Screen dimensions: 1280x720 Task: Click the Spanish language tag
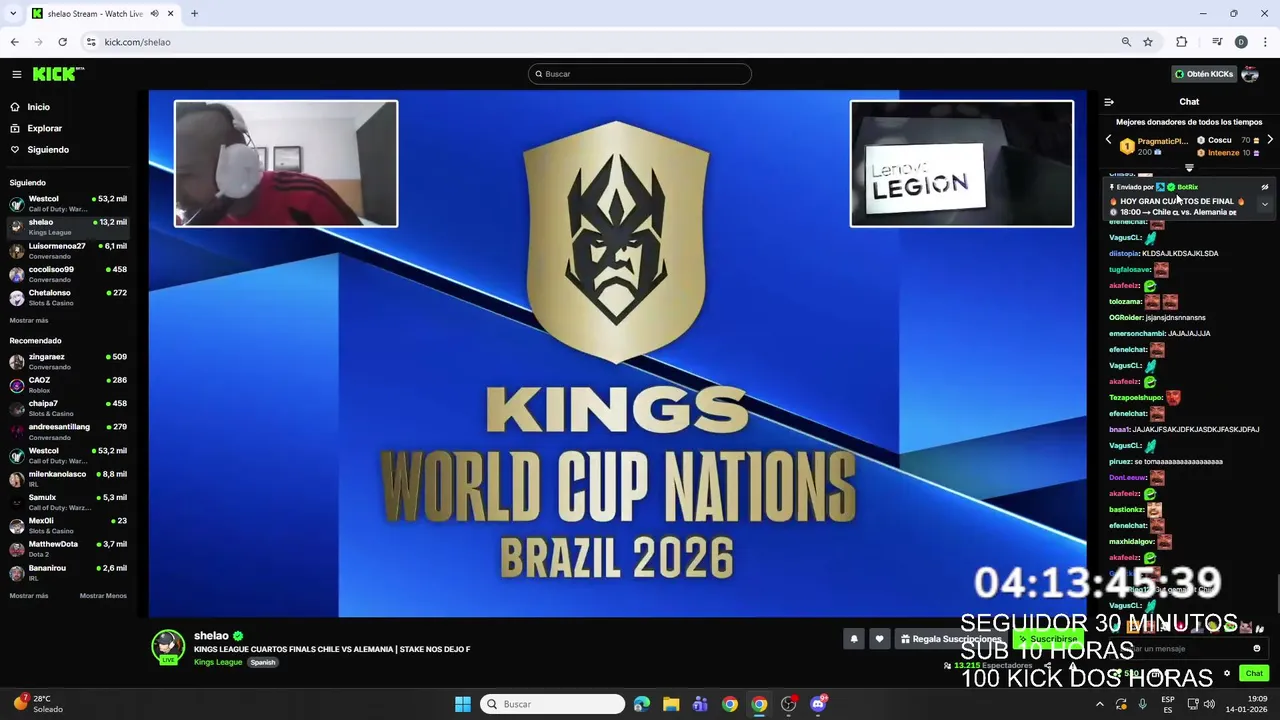[x=262, y=662]
